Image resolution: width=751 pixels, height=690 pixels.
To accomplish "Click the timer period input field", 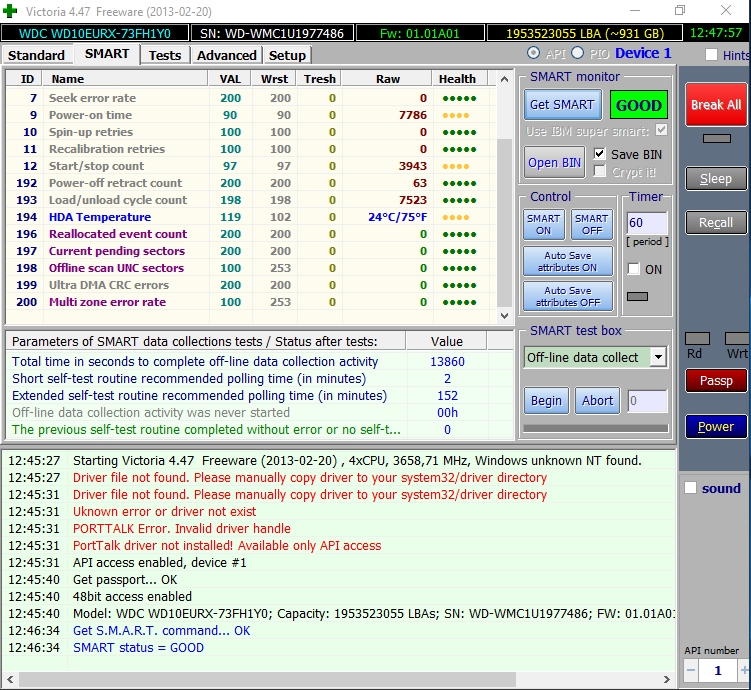I will pyautogui.click(x=645, y=223).
